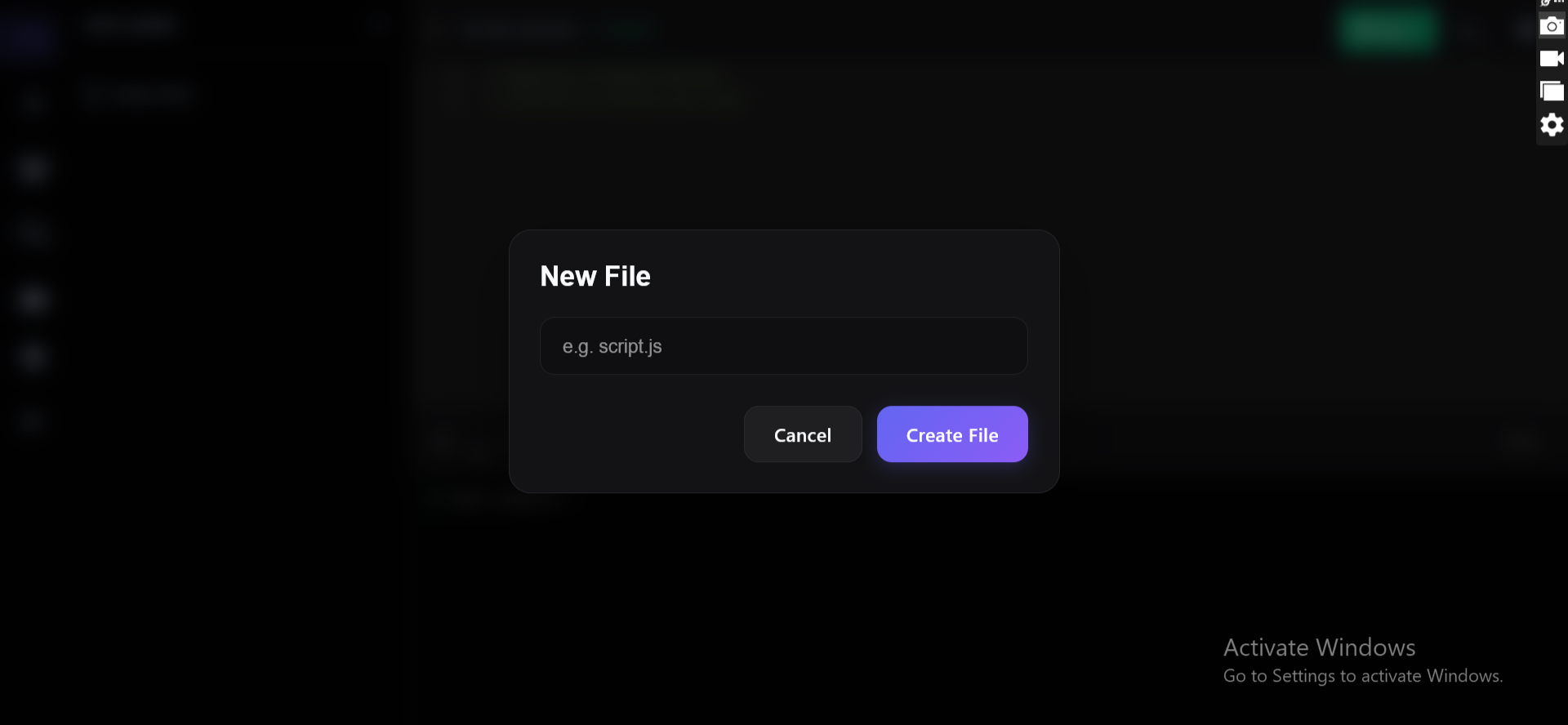Click the blurred purple logo in corner

point(29,33)
